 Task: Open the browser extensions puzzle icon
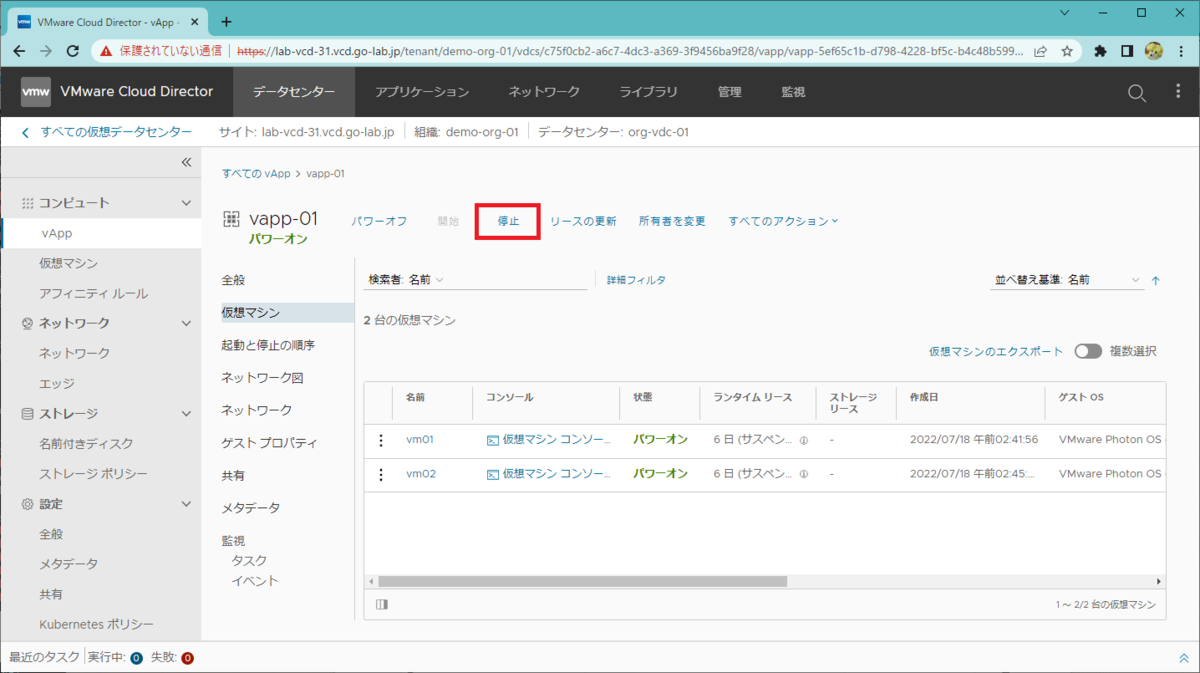(1101, 51)
